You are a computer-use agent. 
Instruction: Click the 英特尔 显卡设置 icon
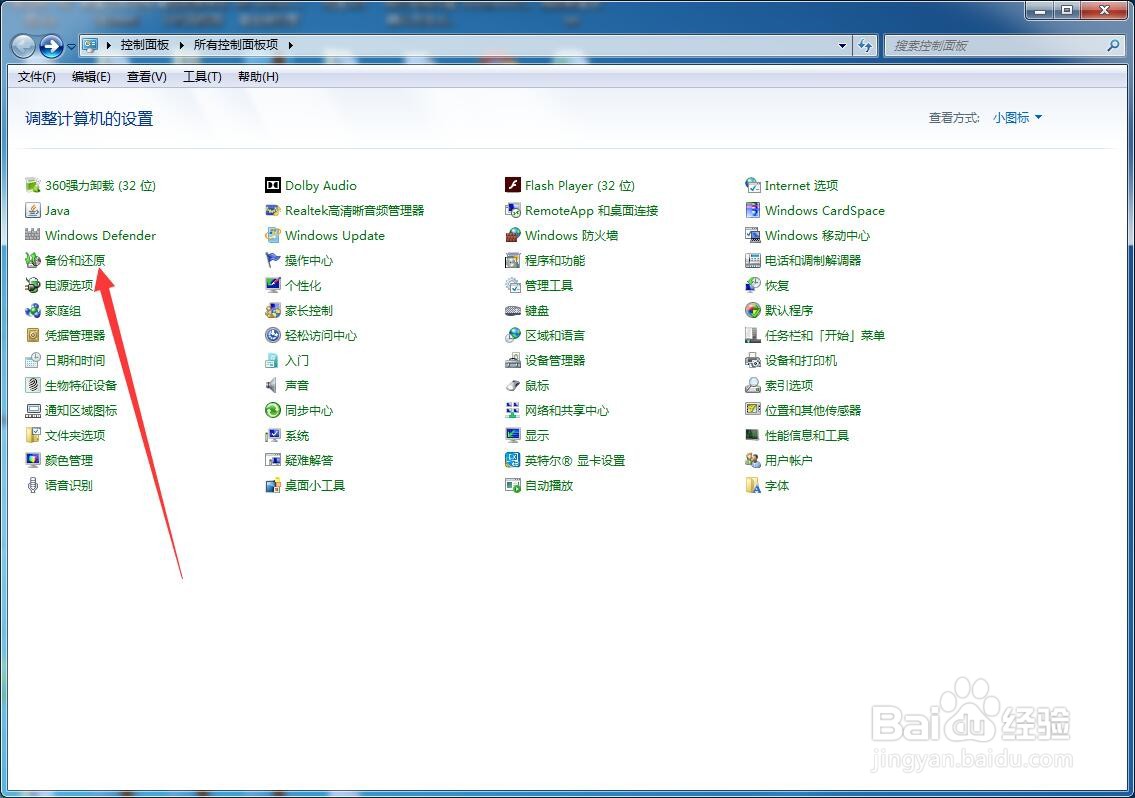513,461
